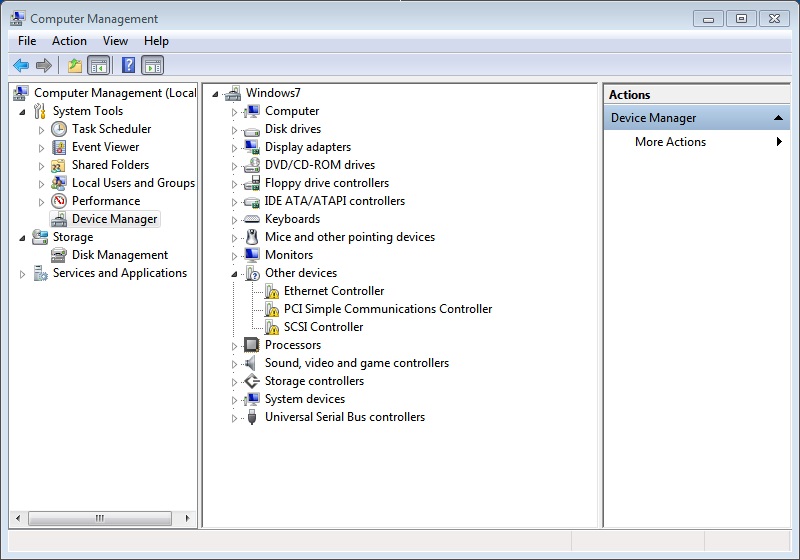
Task: Click the Event Viewer icon in tree
Action: [59, 147]
